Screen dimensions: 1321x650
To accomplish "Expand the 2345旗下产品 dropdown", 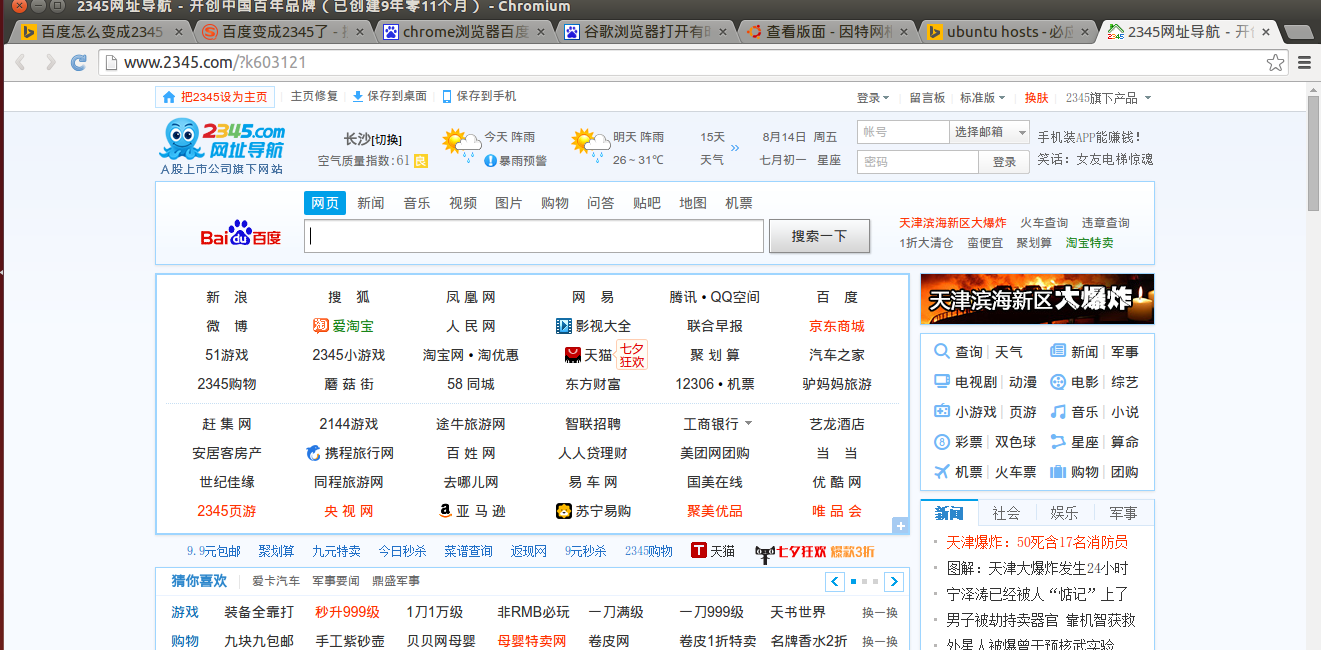I will click(1108, 98).
